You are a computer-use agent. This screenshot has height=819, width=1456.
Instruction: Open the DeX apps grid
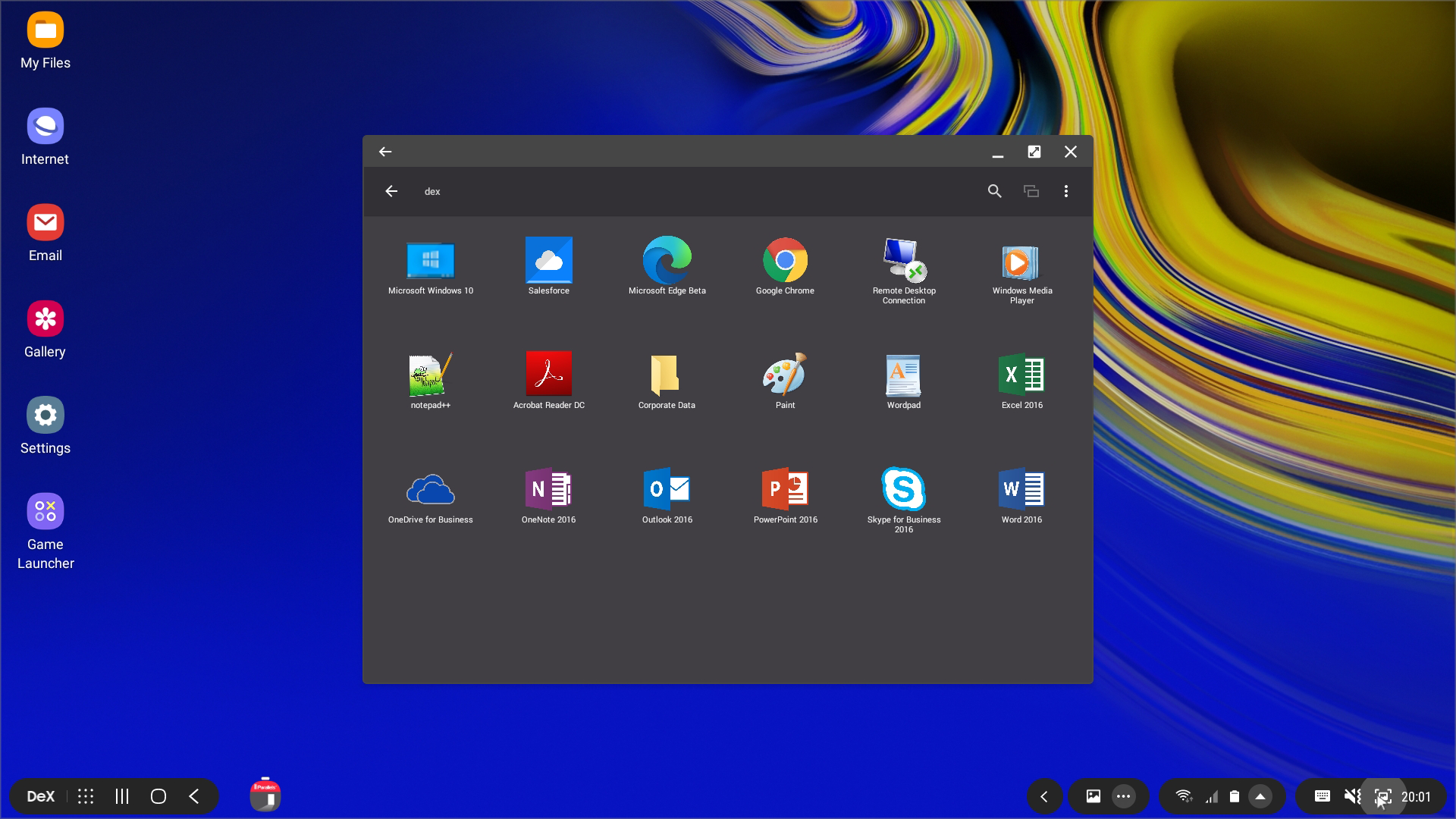pyautogui.click(x=86, y=796)
